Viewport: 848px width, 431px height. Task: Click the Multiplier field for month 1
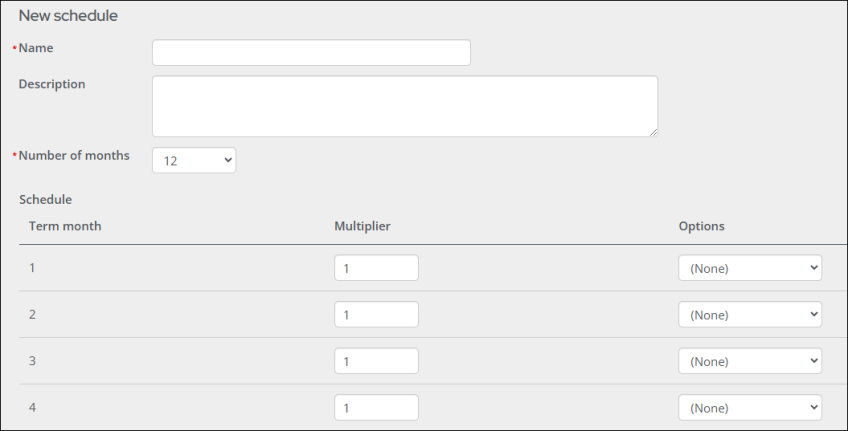[376, 268]
